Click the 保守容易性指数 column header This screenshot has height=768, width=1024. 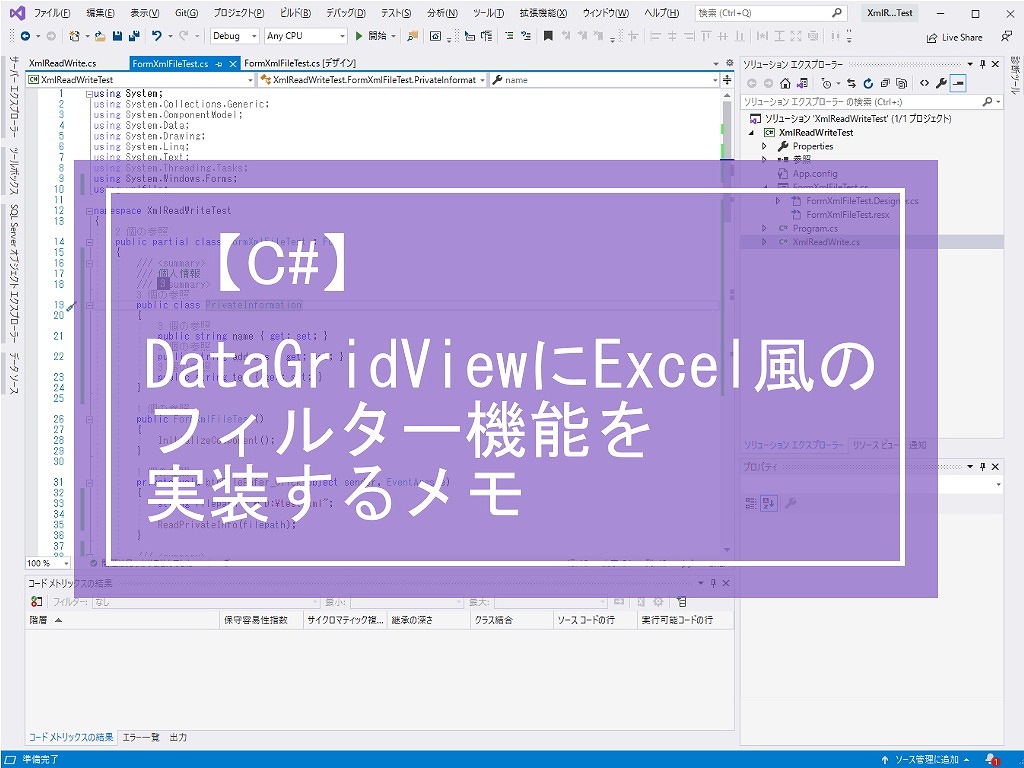click(255, 620)
